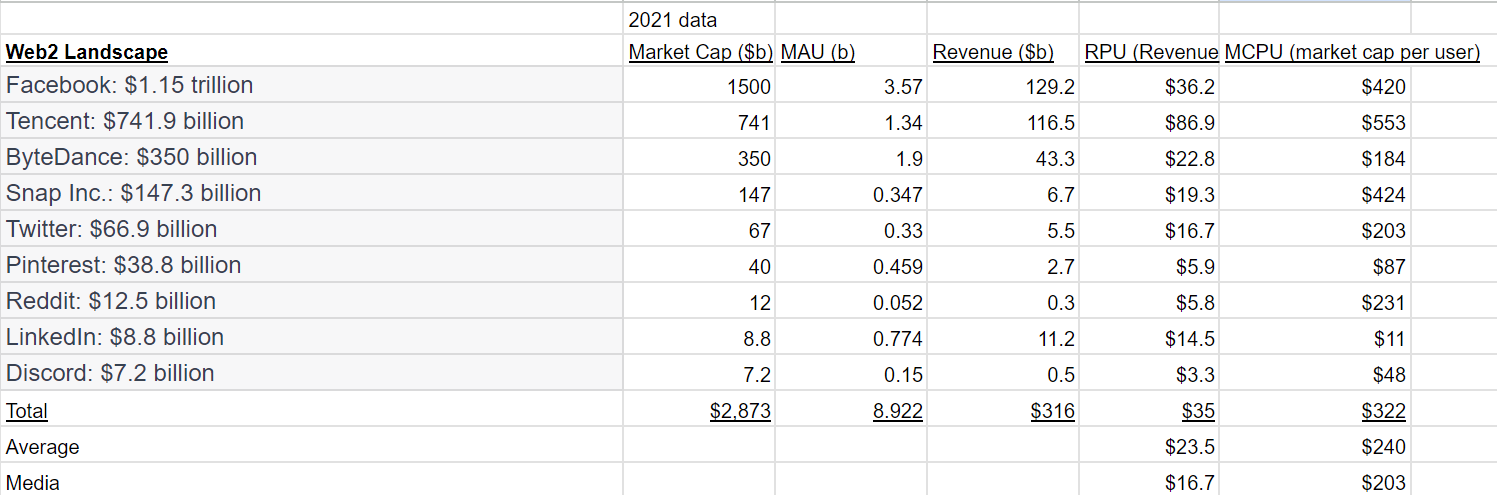The width and height of the screenshot is (1497, 495).
Task: Click Pinterest's RPU value $5.9
Action: point(1196,267)
